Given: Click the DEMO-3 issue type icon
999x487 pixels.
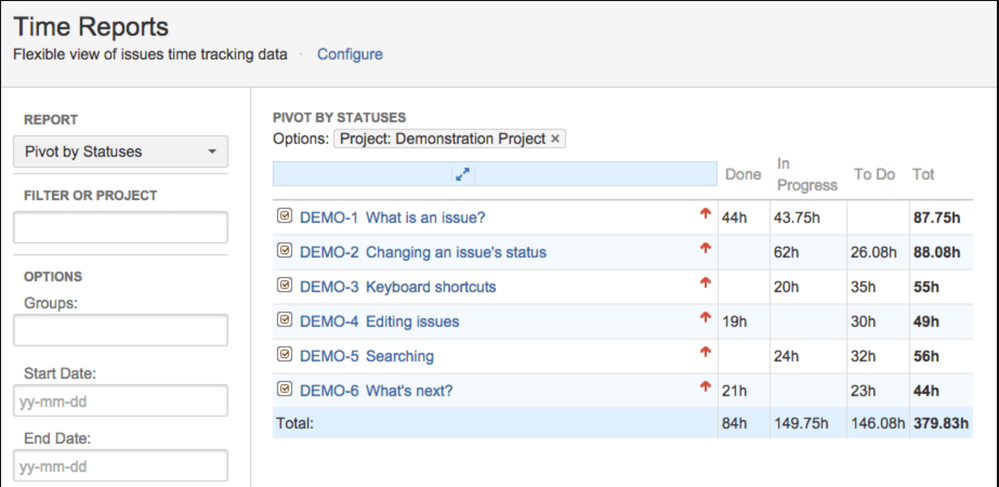Looking at the screenshot, I should click(285, 286).
